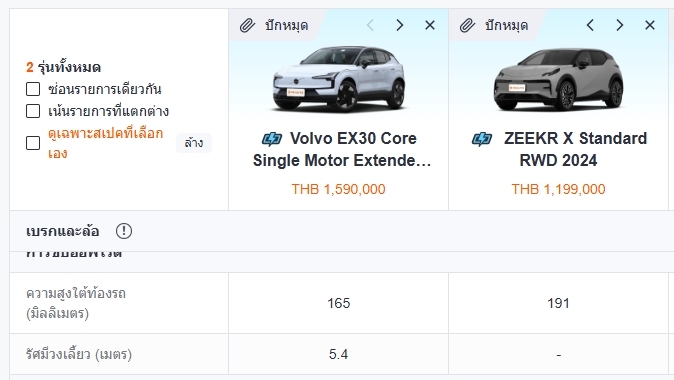This screenshot has width=674, height=380.
Task: Move Volvo EX30 column right with arrow
Action: tap(400, 25)
